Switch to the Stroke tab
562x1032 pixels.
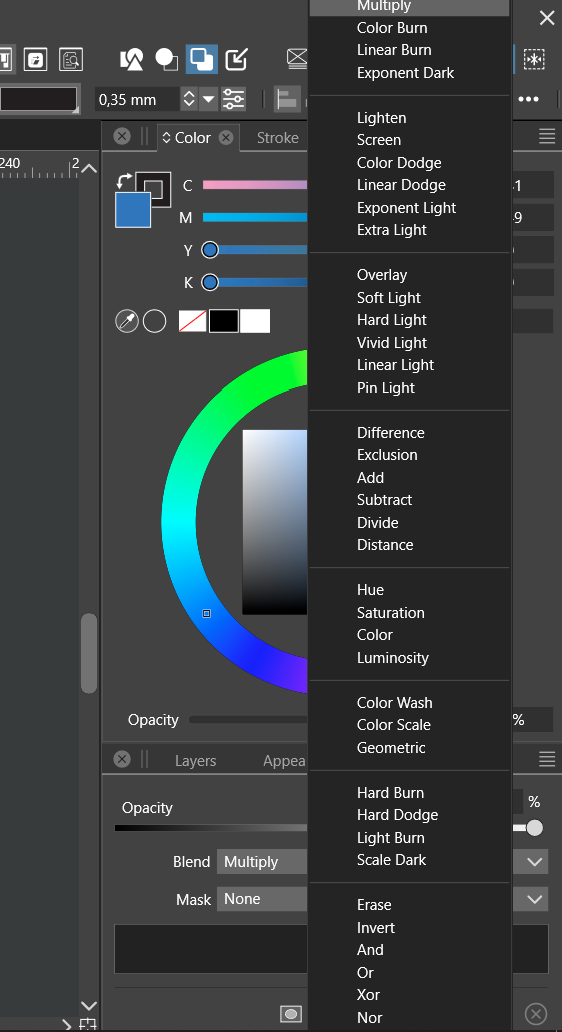[277, 138]
